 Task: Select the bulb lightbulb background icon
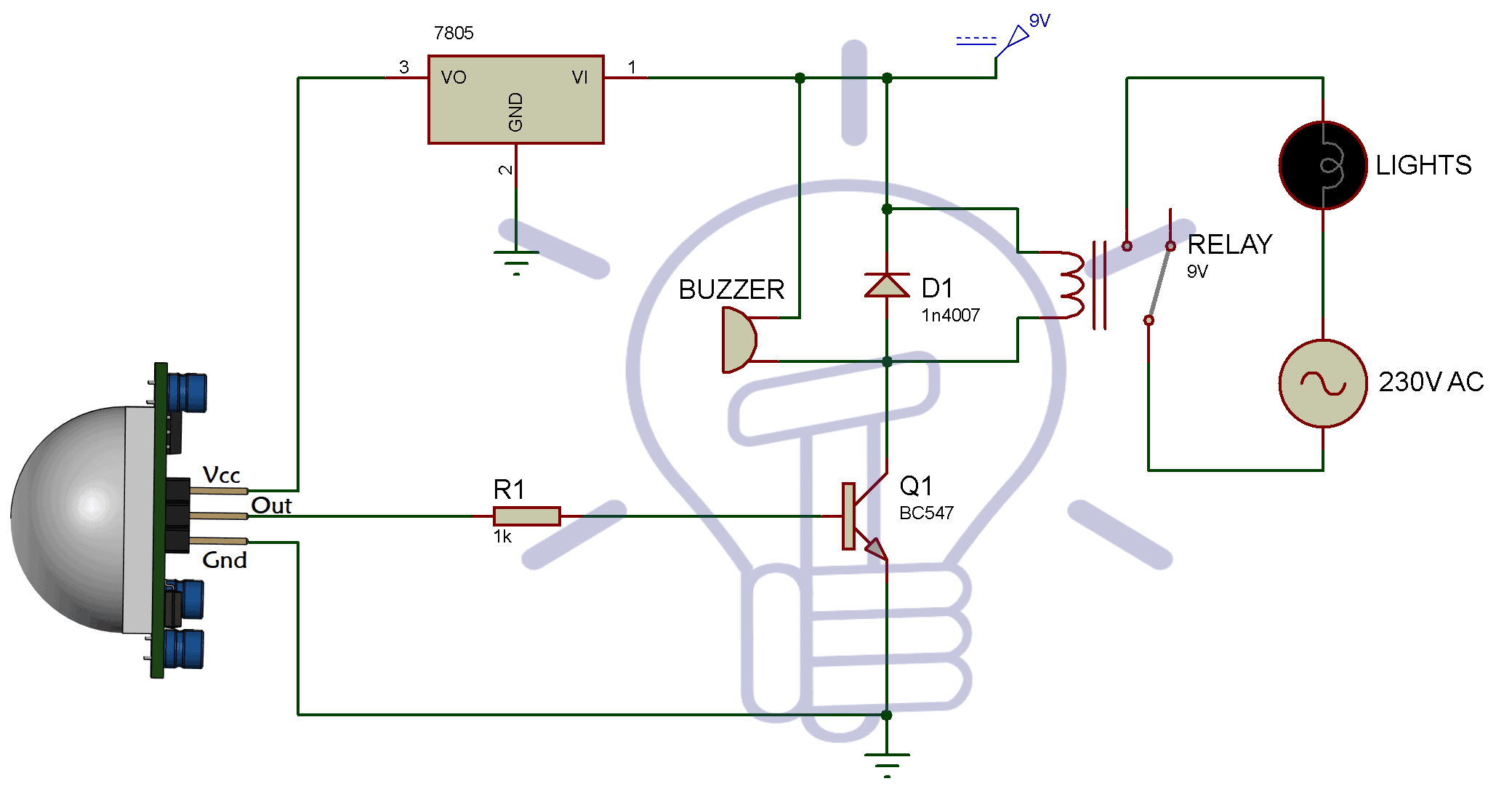point(720,450)
